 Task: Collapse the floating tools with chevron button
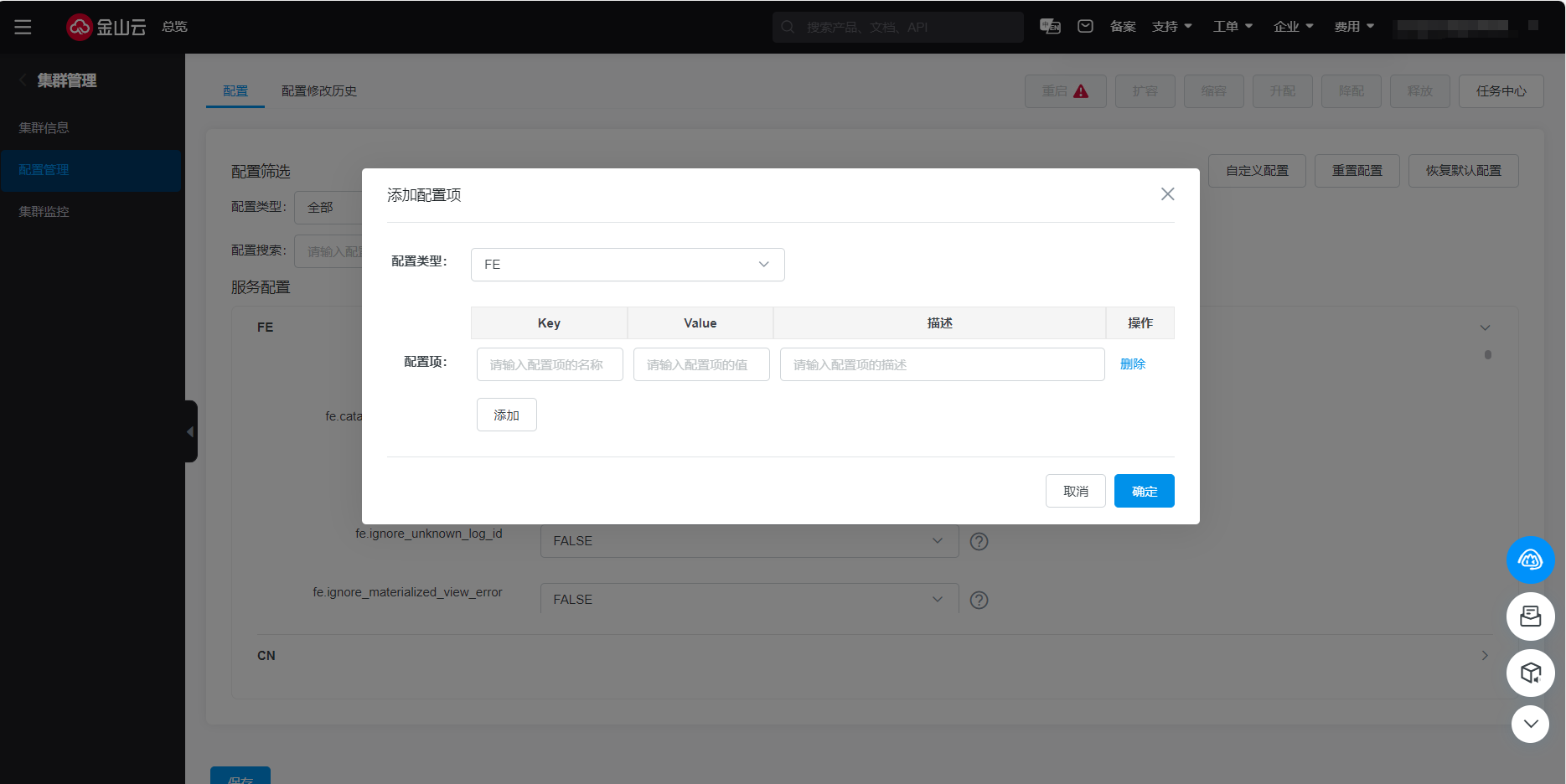(1530, 724)
